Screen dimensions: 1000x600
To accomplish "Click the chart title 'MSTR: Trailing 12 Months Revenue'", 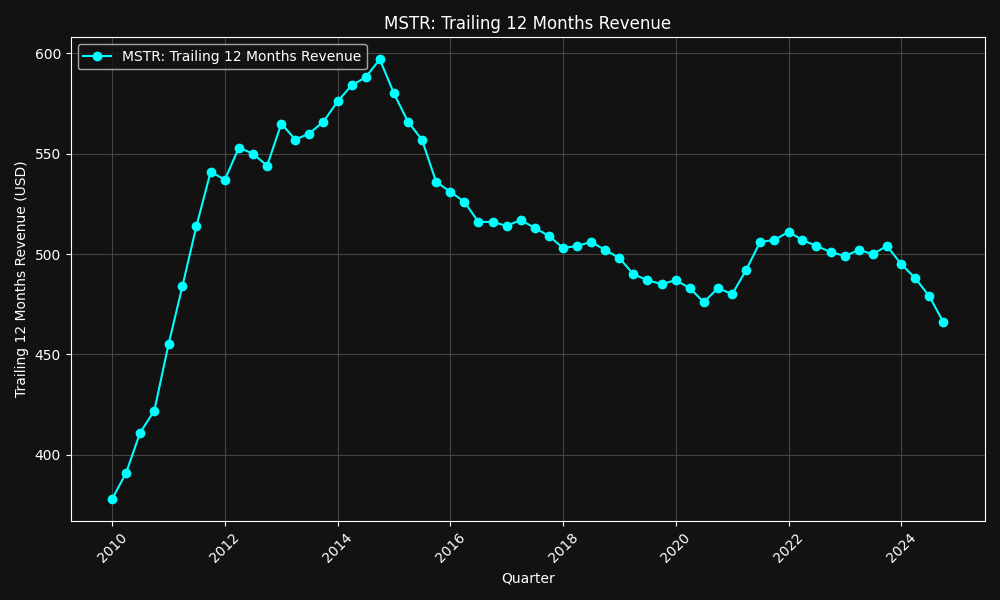I will [527, 23].
